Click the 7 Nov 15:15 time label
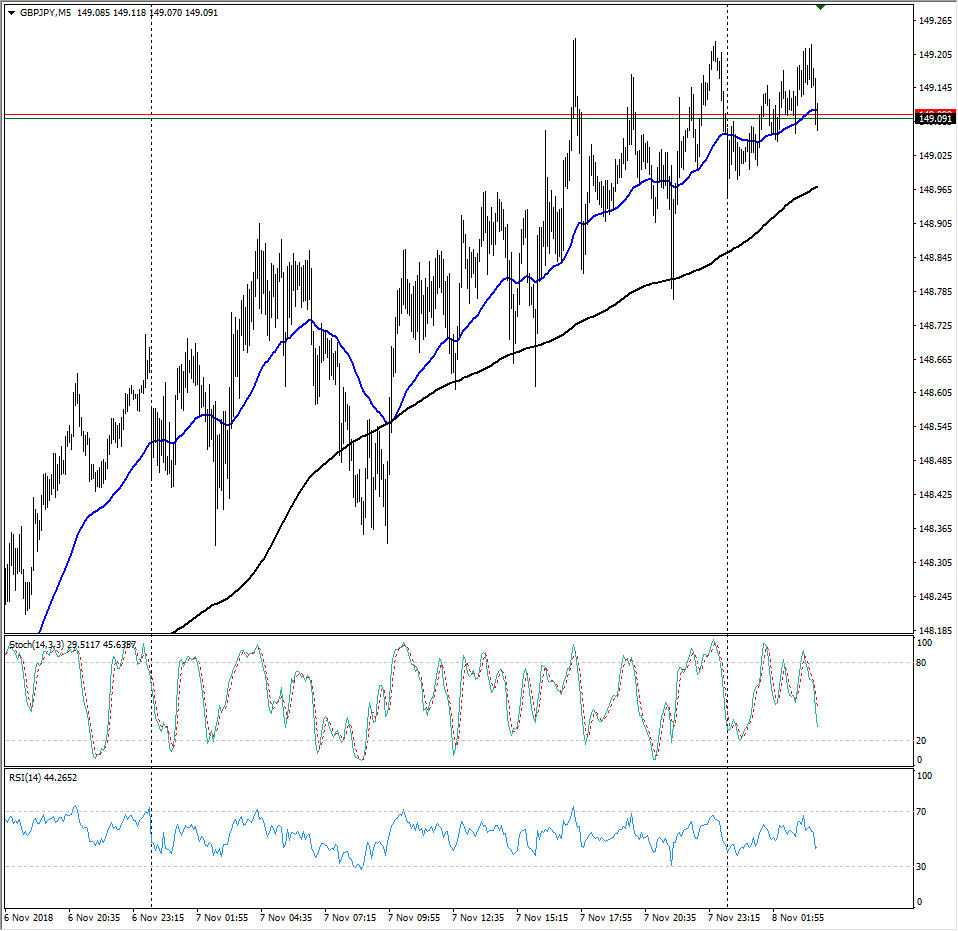The width and height of the screenshot is (958, 931). point(546,916)
